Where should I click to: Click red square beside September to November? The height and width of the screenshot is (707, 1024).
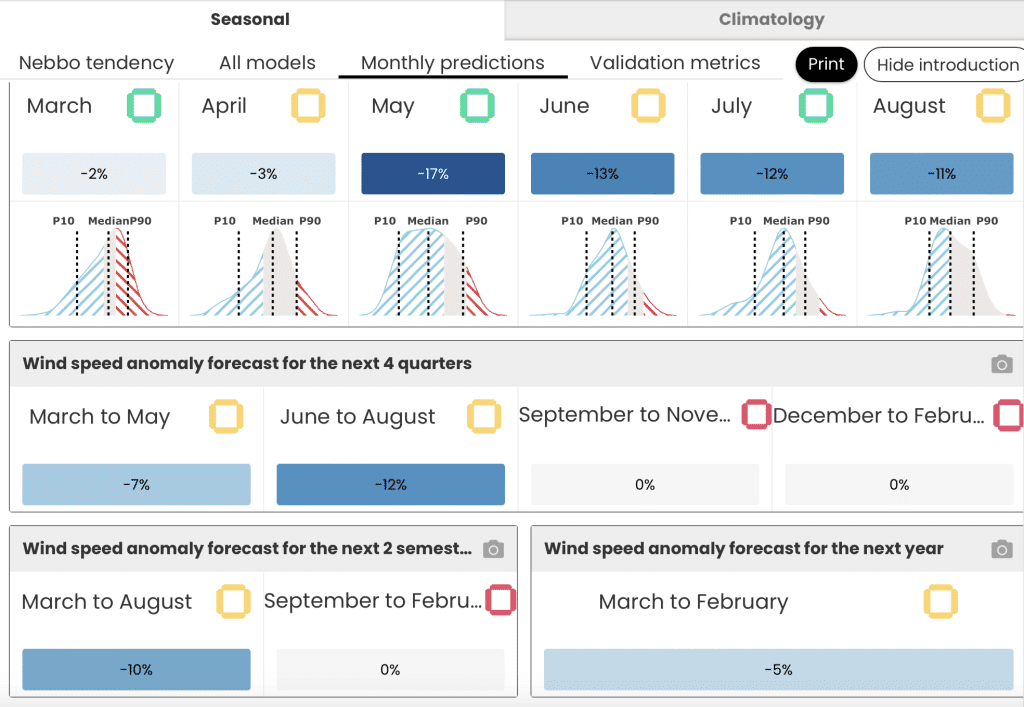(756, 415)
